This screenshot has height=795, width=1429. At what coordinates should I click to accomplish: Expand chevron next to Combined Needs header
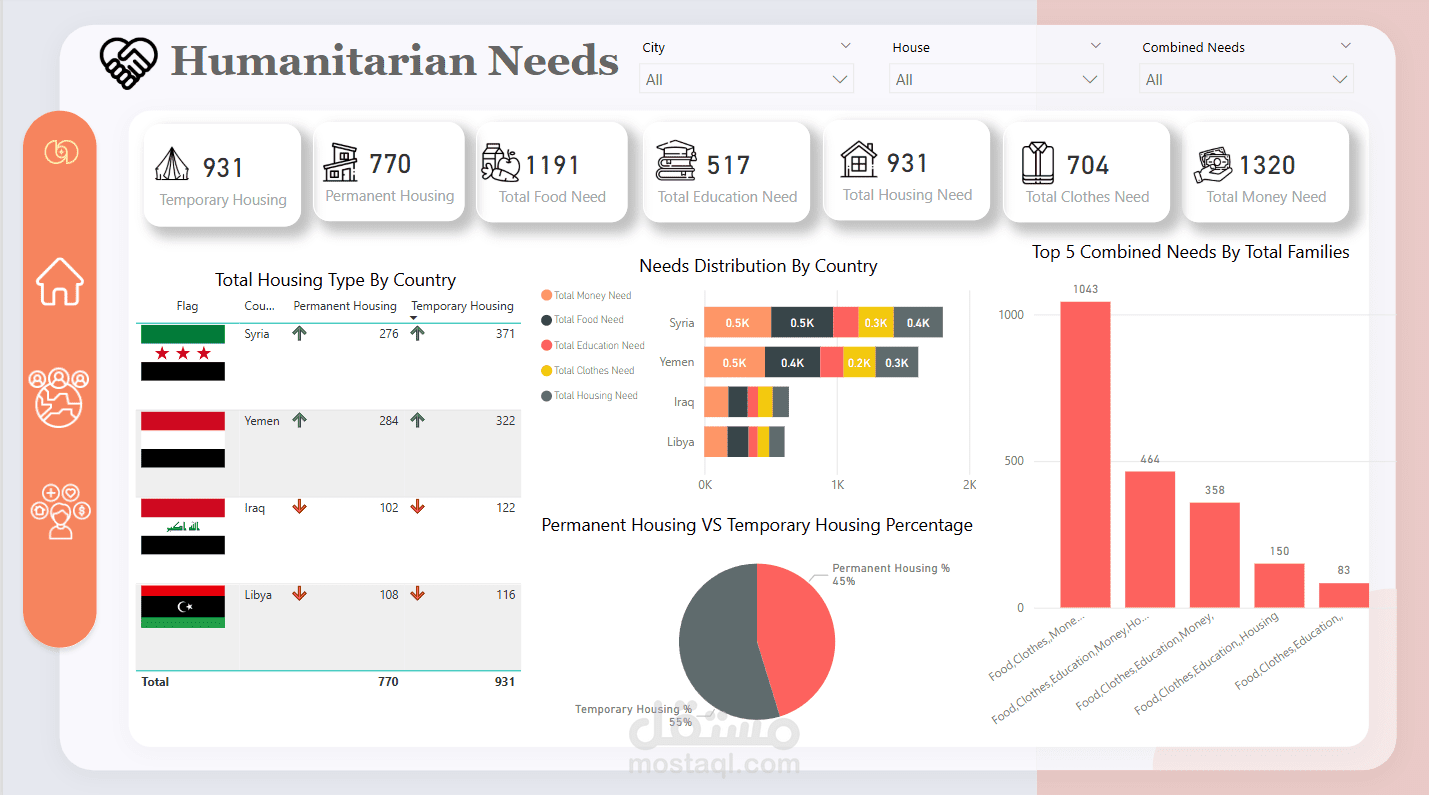[1346, 46]
